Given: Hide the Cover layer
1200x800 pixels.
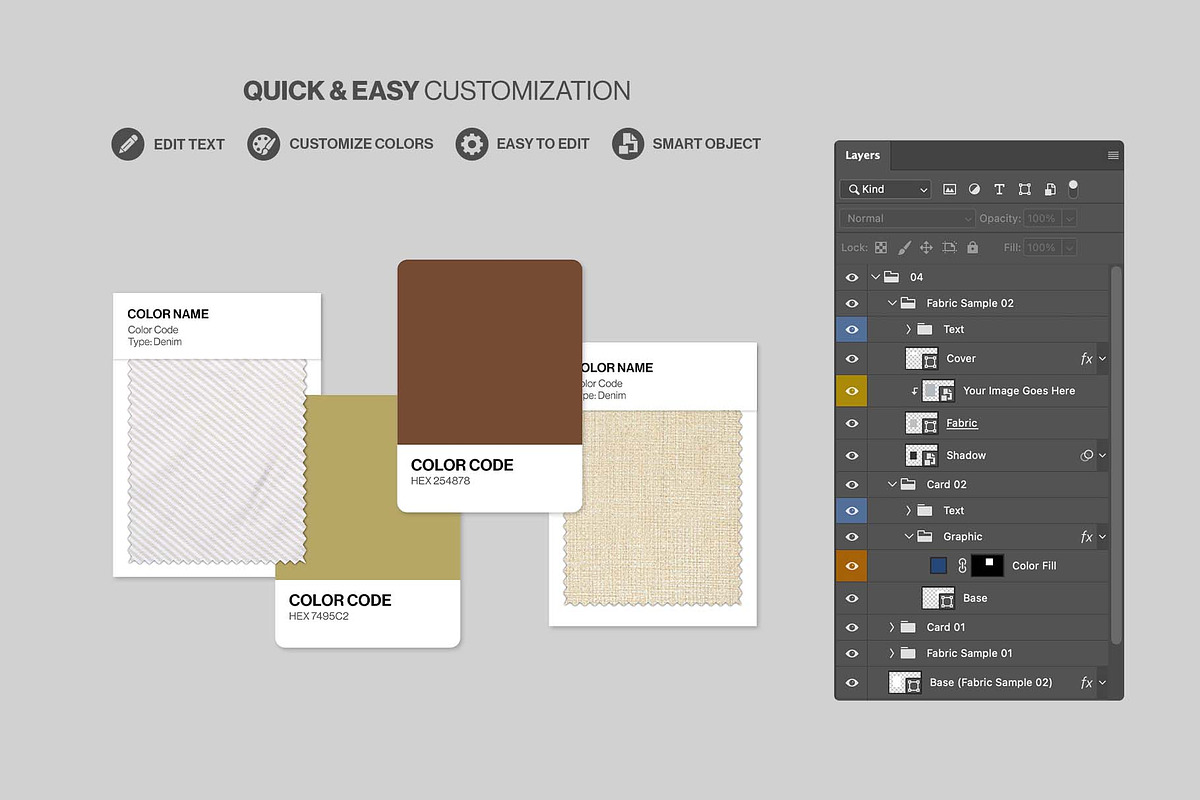Looking at the screenshot, I should pos(852,358).
